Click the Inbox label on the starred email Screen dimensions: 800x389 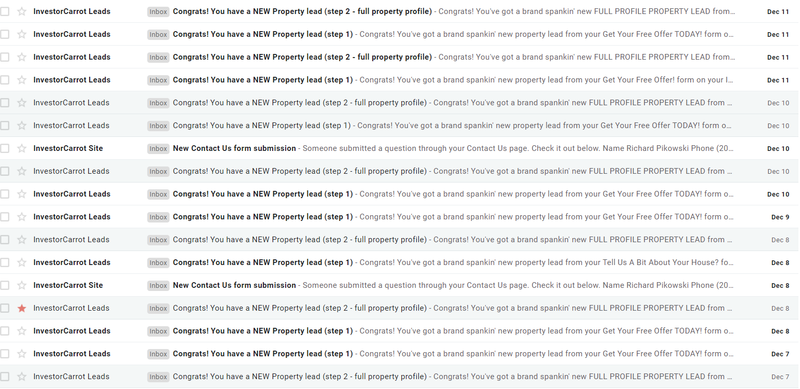[158, 308]
